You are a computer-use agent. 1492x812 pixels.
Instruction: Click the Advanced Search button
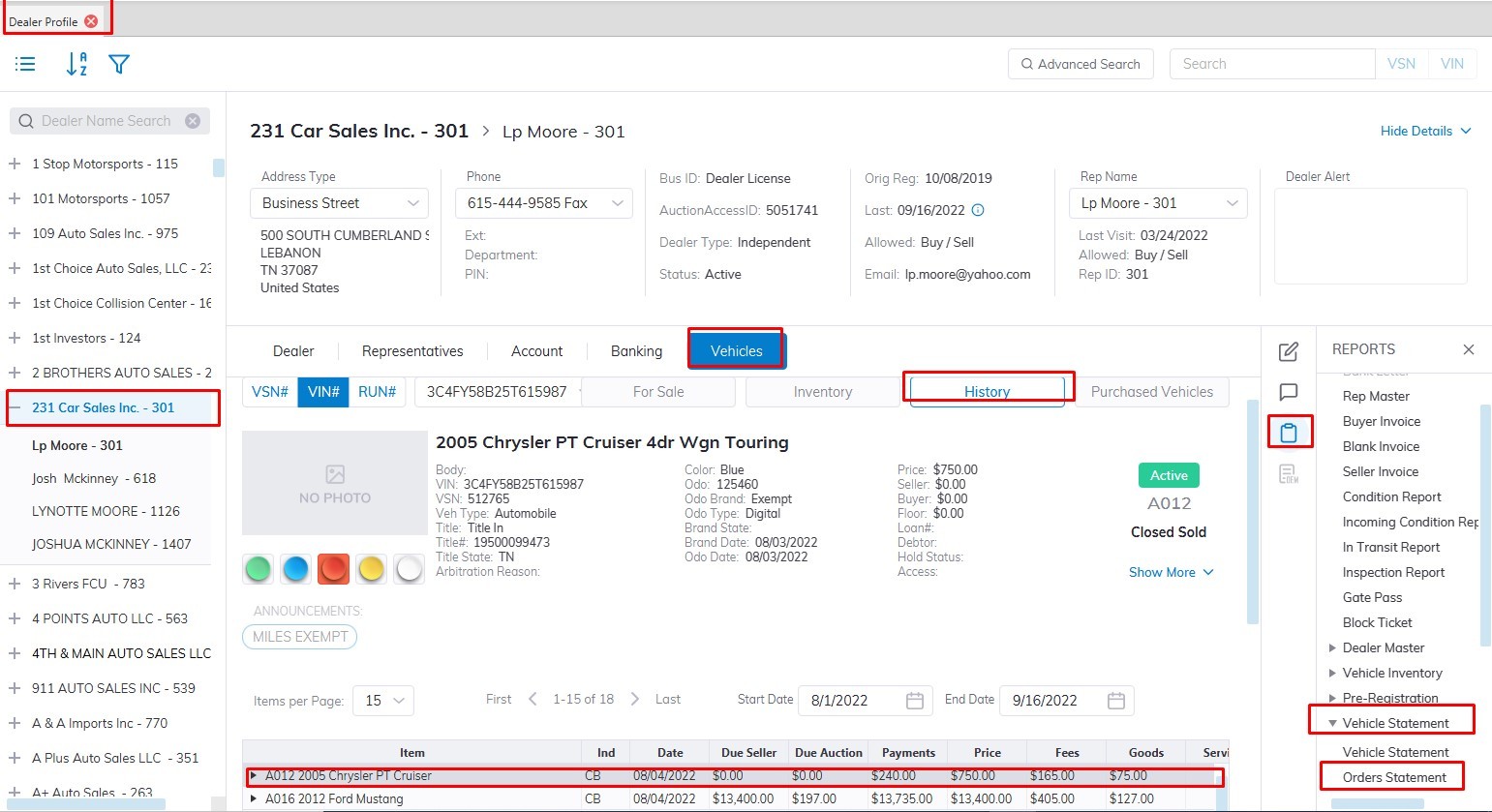(x=1080, y=64)
